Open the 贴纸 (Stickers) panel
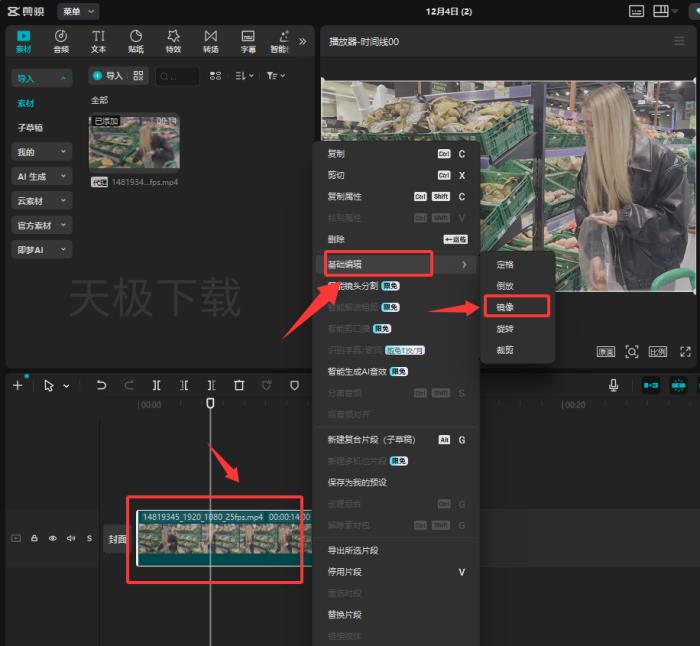This screenshot has width=700, height=646. click(135, 40)
